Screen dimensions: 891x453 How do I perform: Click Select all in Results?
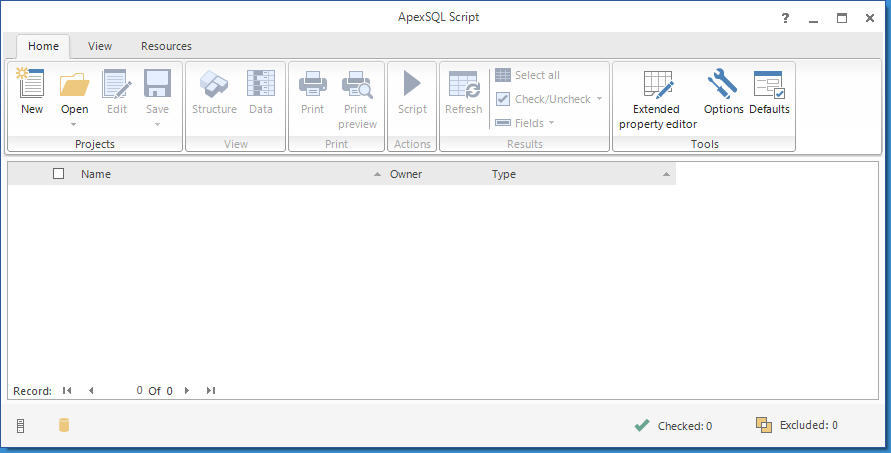point(527,75)
